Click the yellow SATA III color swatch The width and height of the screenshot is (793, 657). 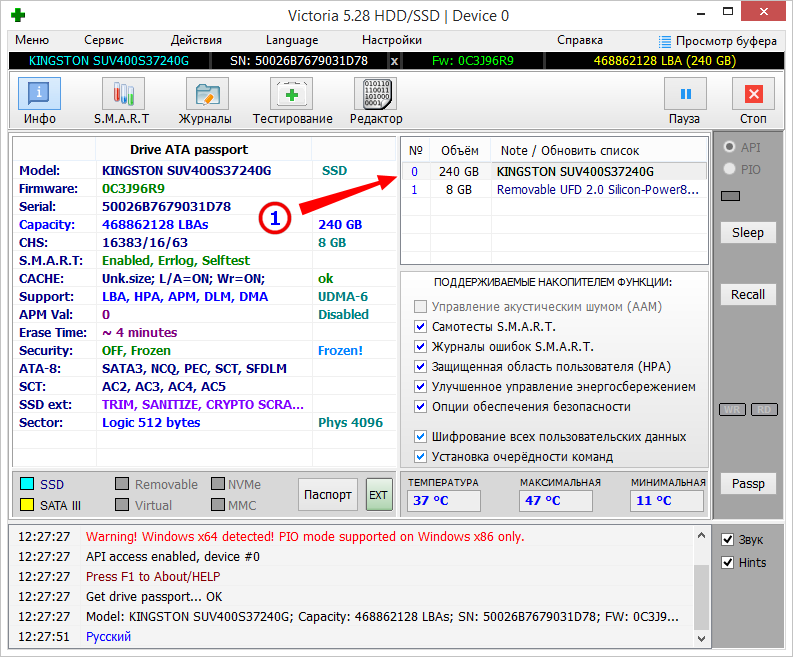pyautogui.click(x=27, y=505)
